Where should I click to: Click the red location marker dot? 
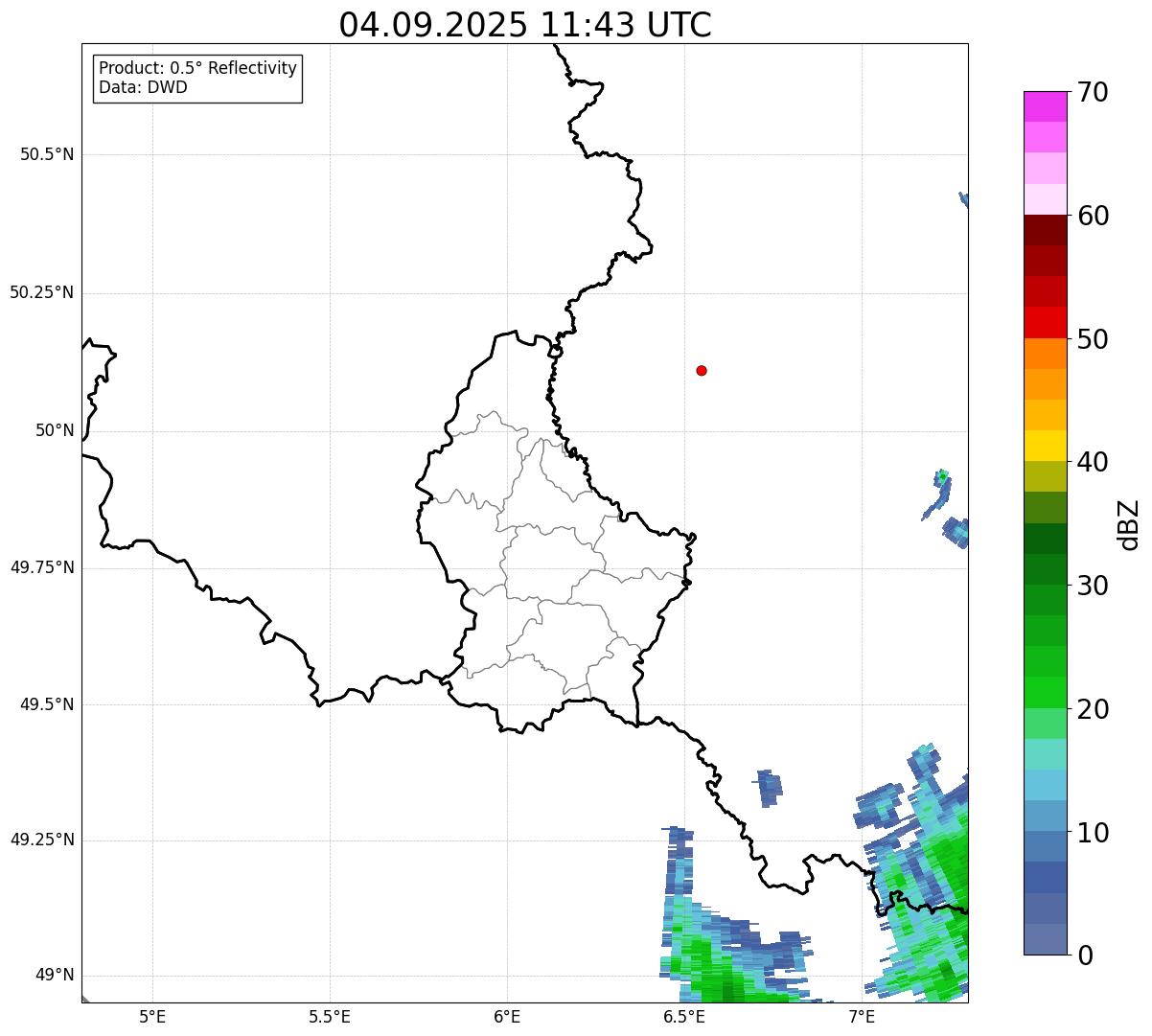[x=702, y=370]
